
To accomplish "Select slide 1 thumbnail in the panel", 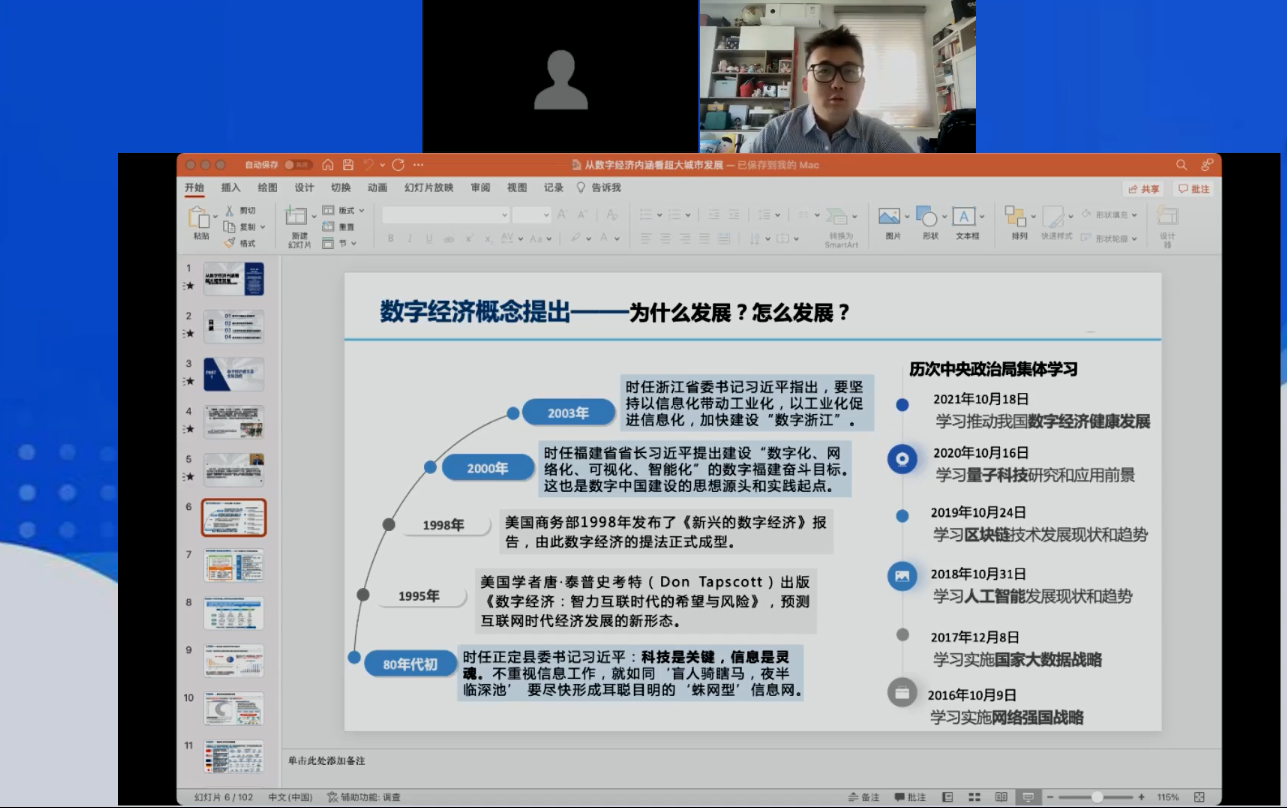I will 234,279.
